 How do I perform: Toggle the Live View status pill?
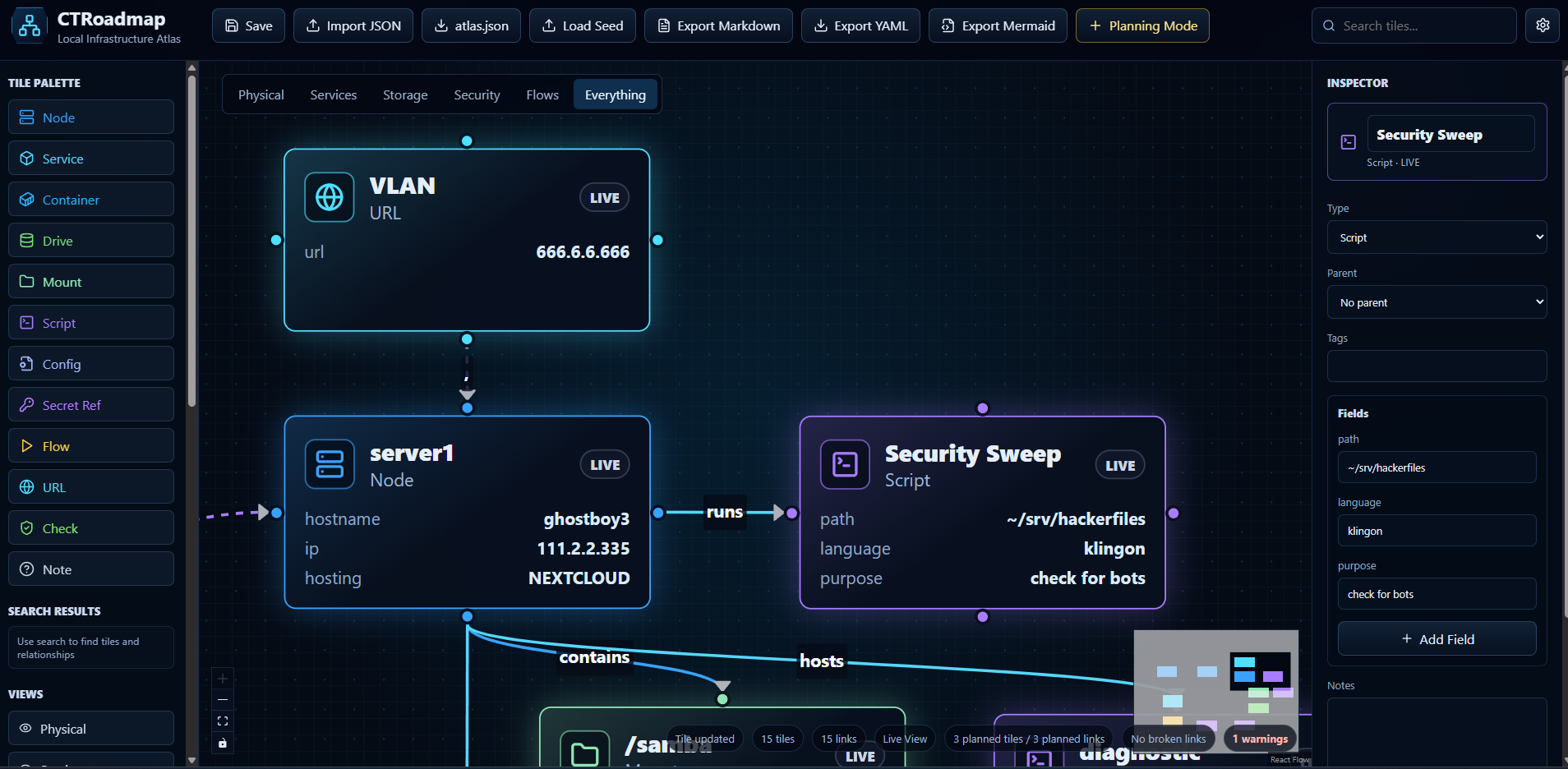point(905,739)
